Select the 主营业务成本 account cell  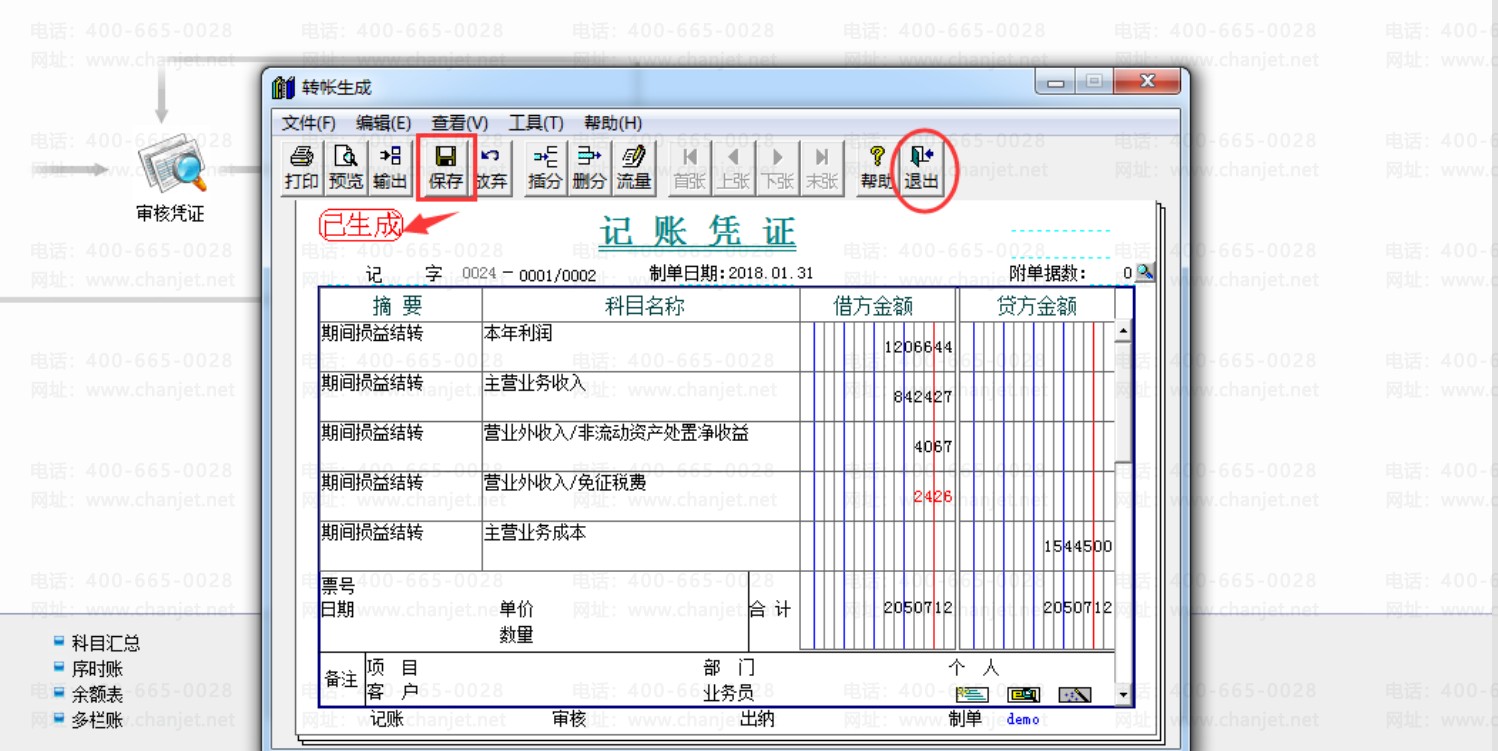[x=641, y=546]
